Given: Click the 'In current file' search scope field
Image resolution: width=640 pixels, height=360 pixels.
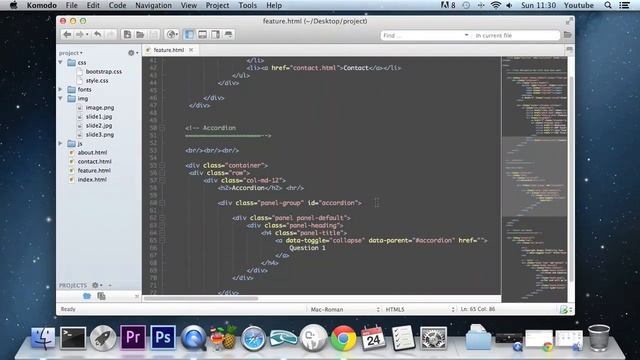Looking at the screenshot, I should click(516, 36).
